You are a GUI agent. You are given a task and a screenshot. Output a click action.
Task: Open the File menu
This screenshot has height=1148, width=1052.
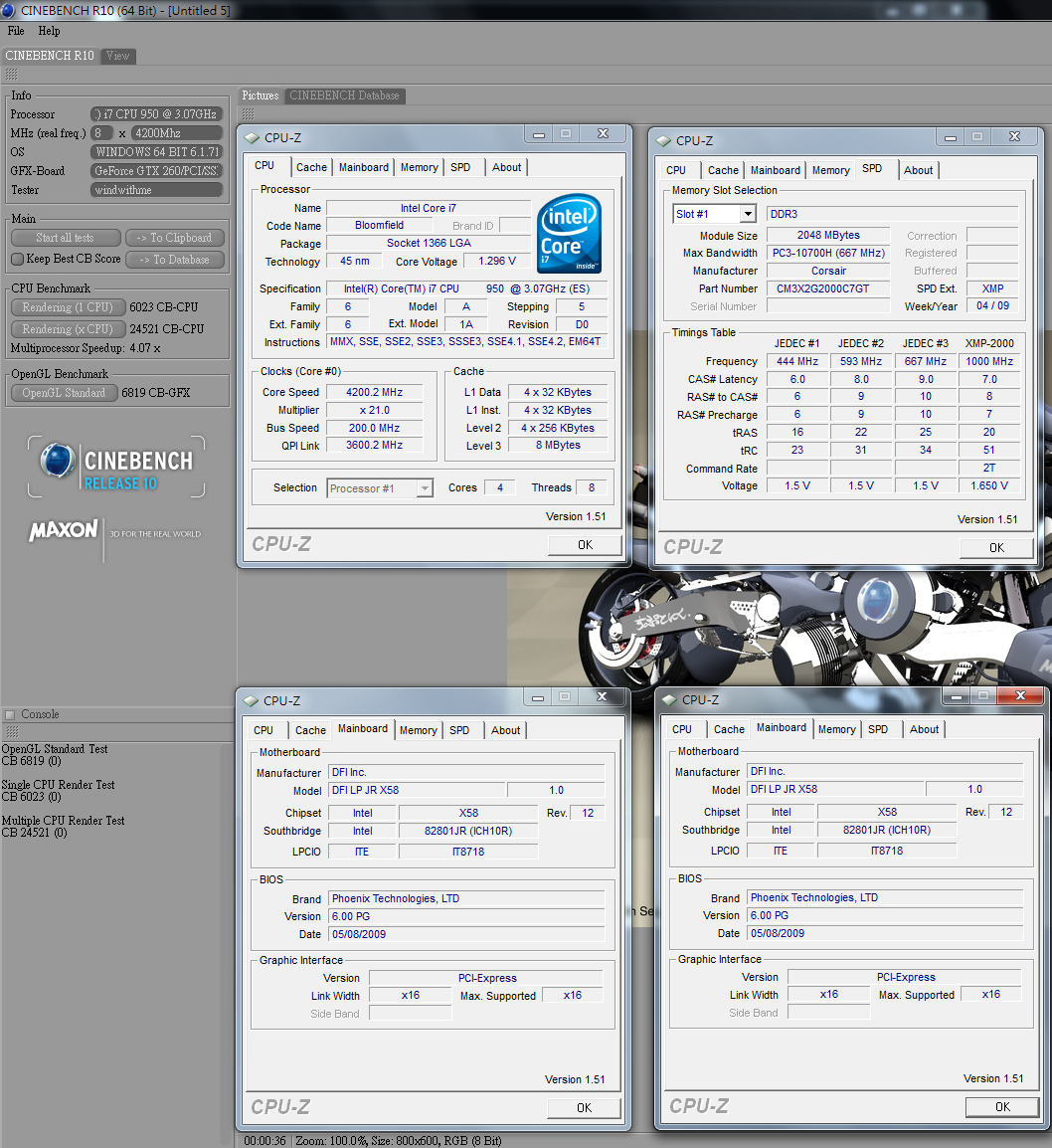click(15, 31)
